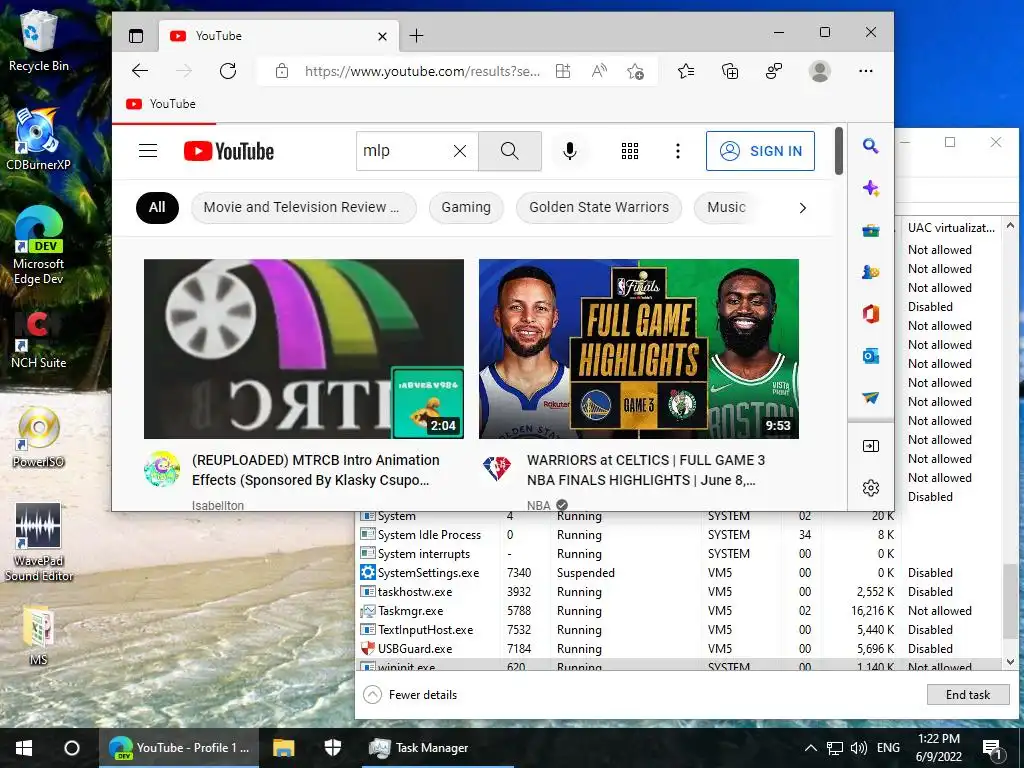Open the volume speaker tray icon
The image size is (1024, 768).
tap(859, 748)
